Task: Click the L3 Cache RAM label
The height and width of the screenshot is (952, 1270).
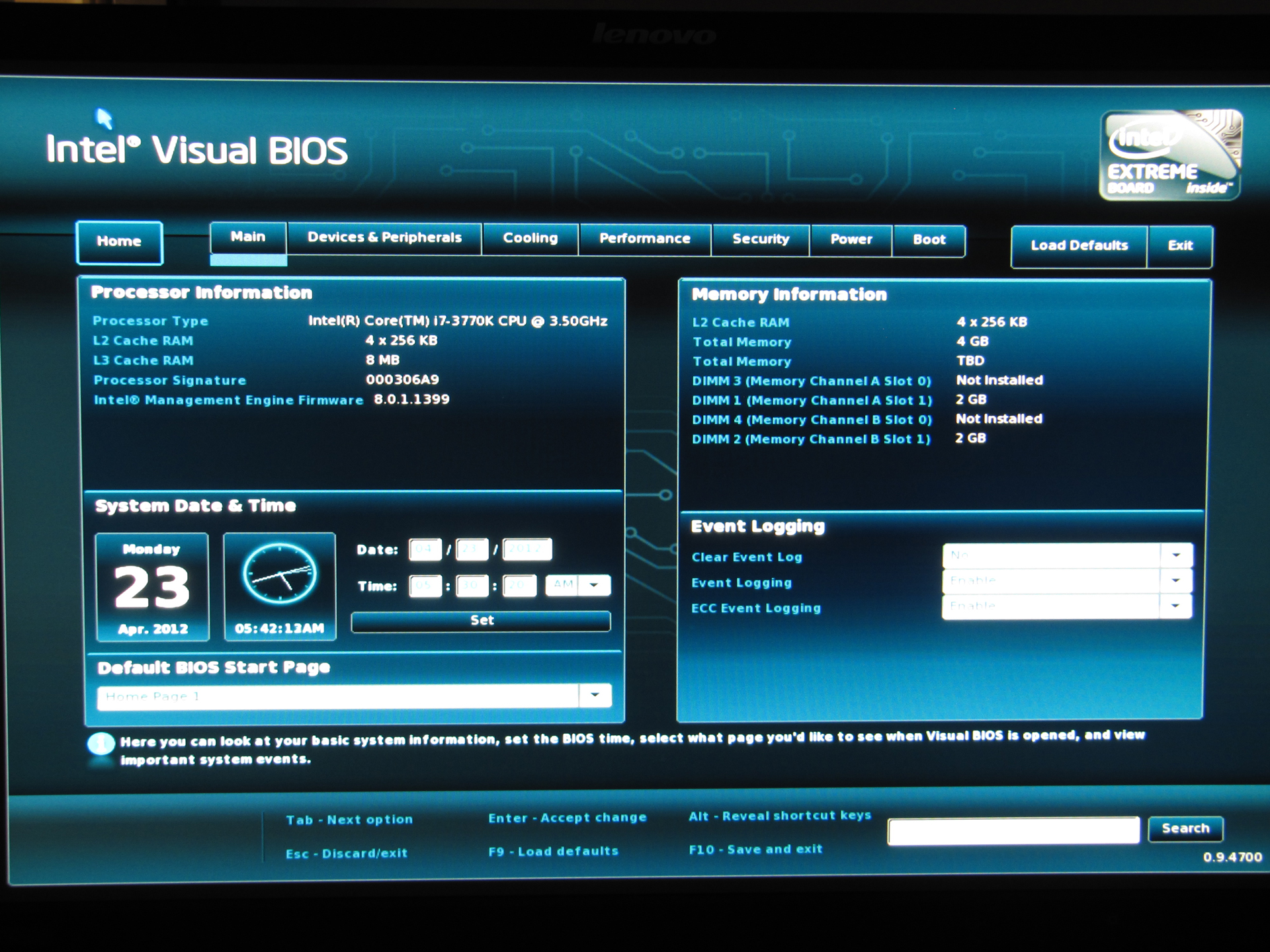Action: tap(143, 360)
